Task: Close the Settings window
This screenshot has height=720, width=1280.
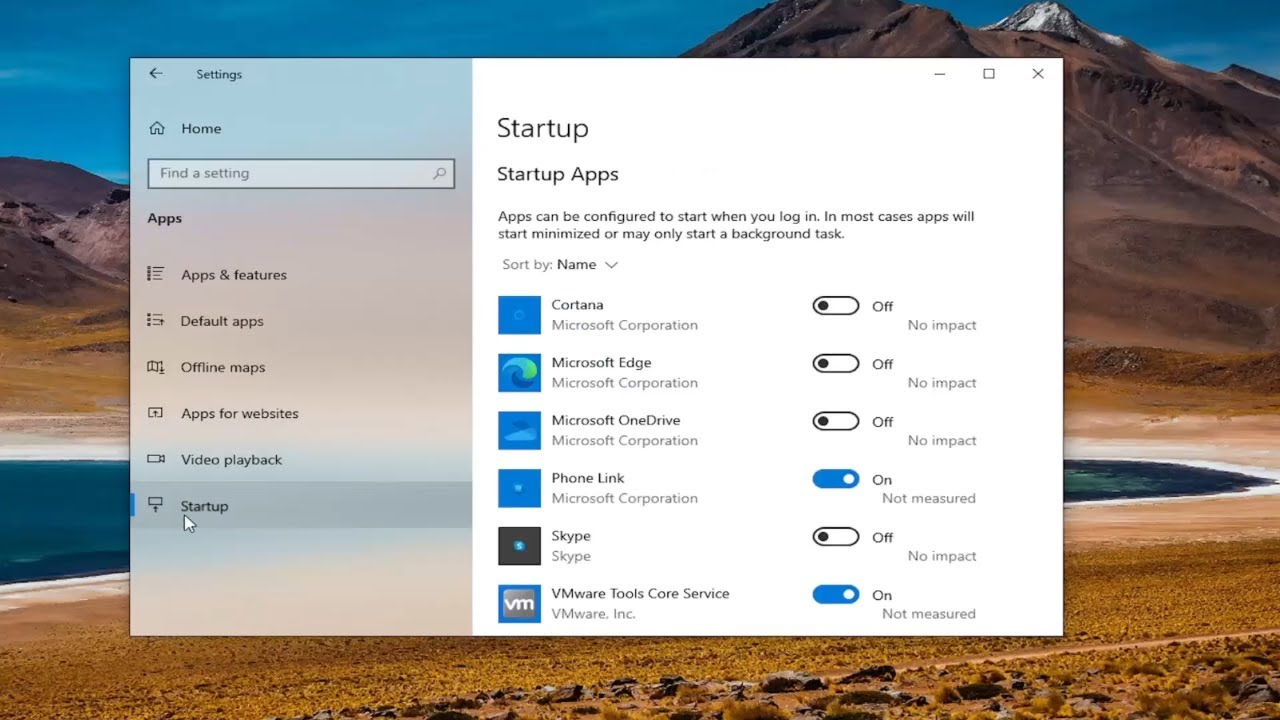Action: coord(1038,74)
